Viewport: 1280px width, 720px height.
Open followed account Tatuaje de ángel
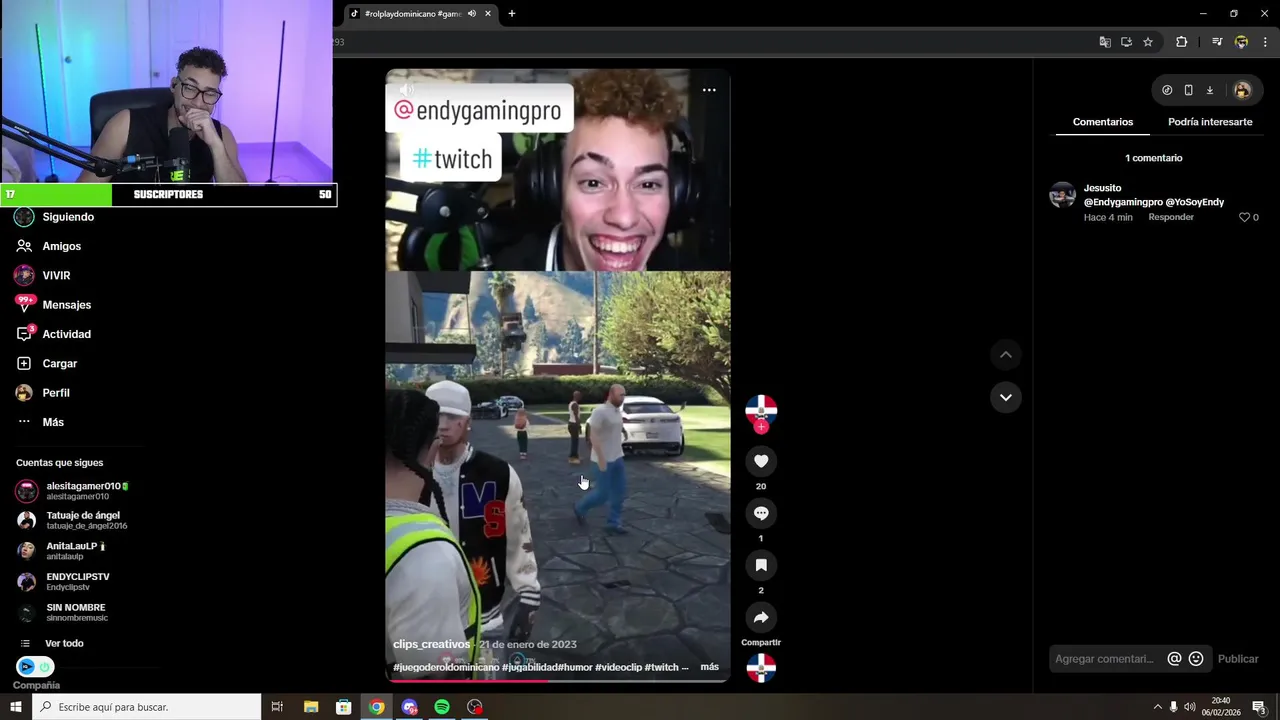click(x=72, y=520)
